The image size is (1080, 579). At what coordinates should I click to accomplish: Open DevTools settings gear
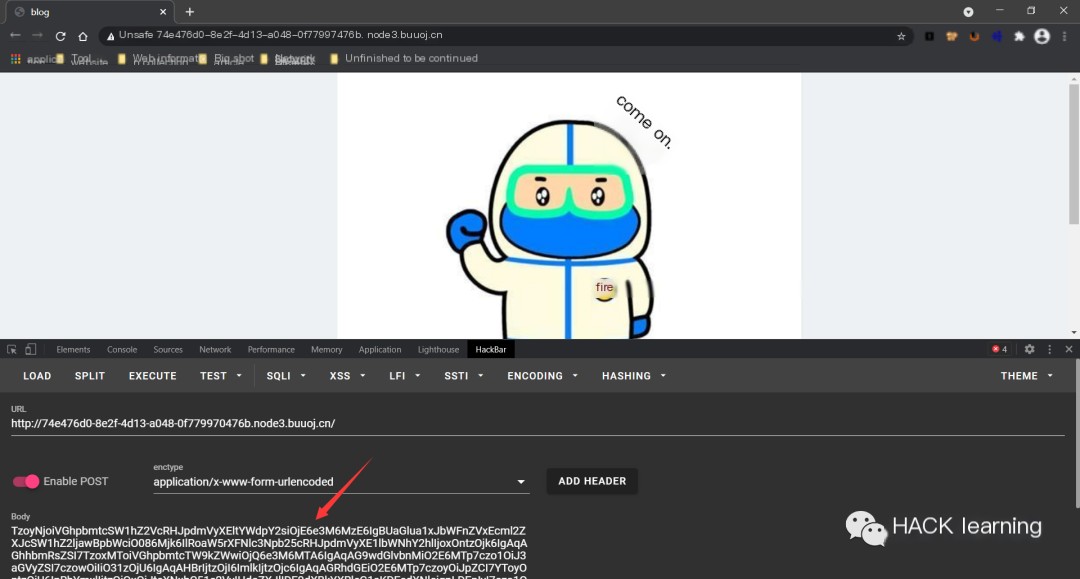pyautogui.click(x=1029, y=349)
